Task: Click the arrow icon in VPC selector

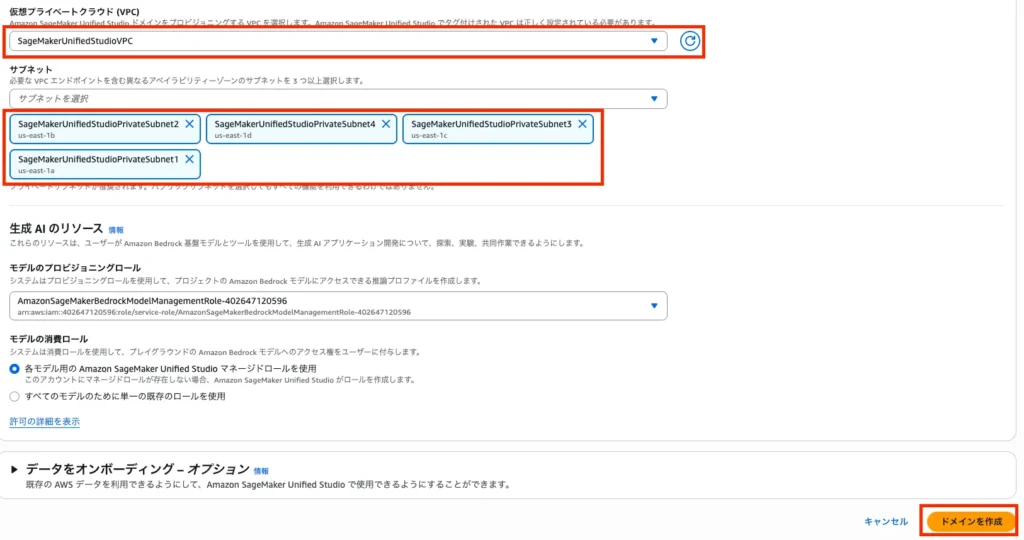Action: (654, 41)
